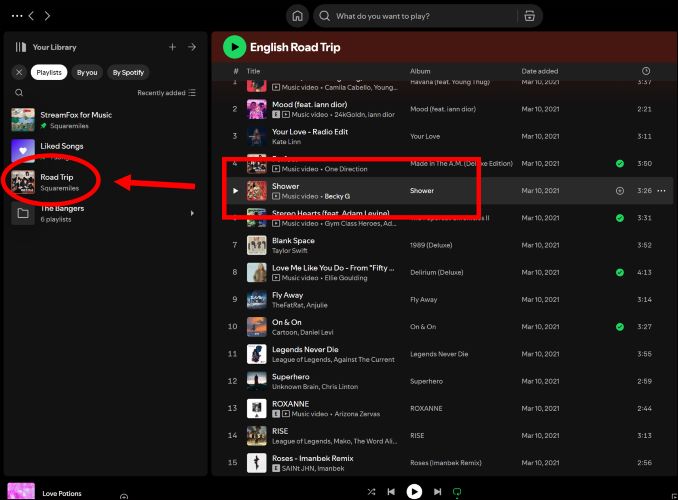Skip to previous track
Image resolution: width=678 pixels, height=500 pixels.
[391, 492]
